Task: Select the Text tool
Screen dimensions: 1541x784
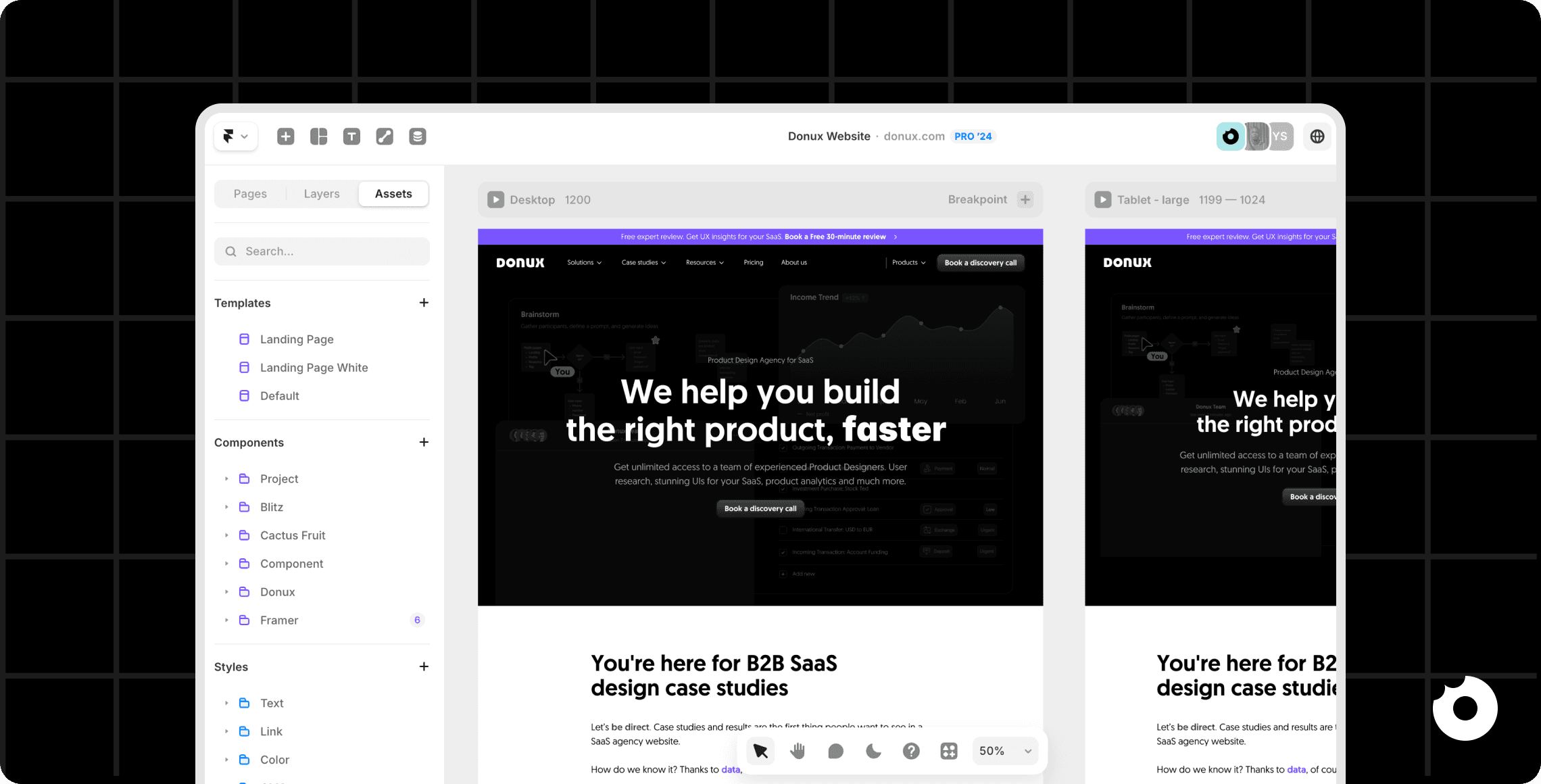Action: (x=351, y=136)
